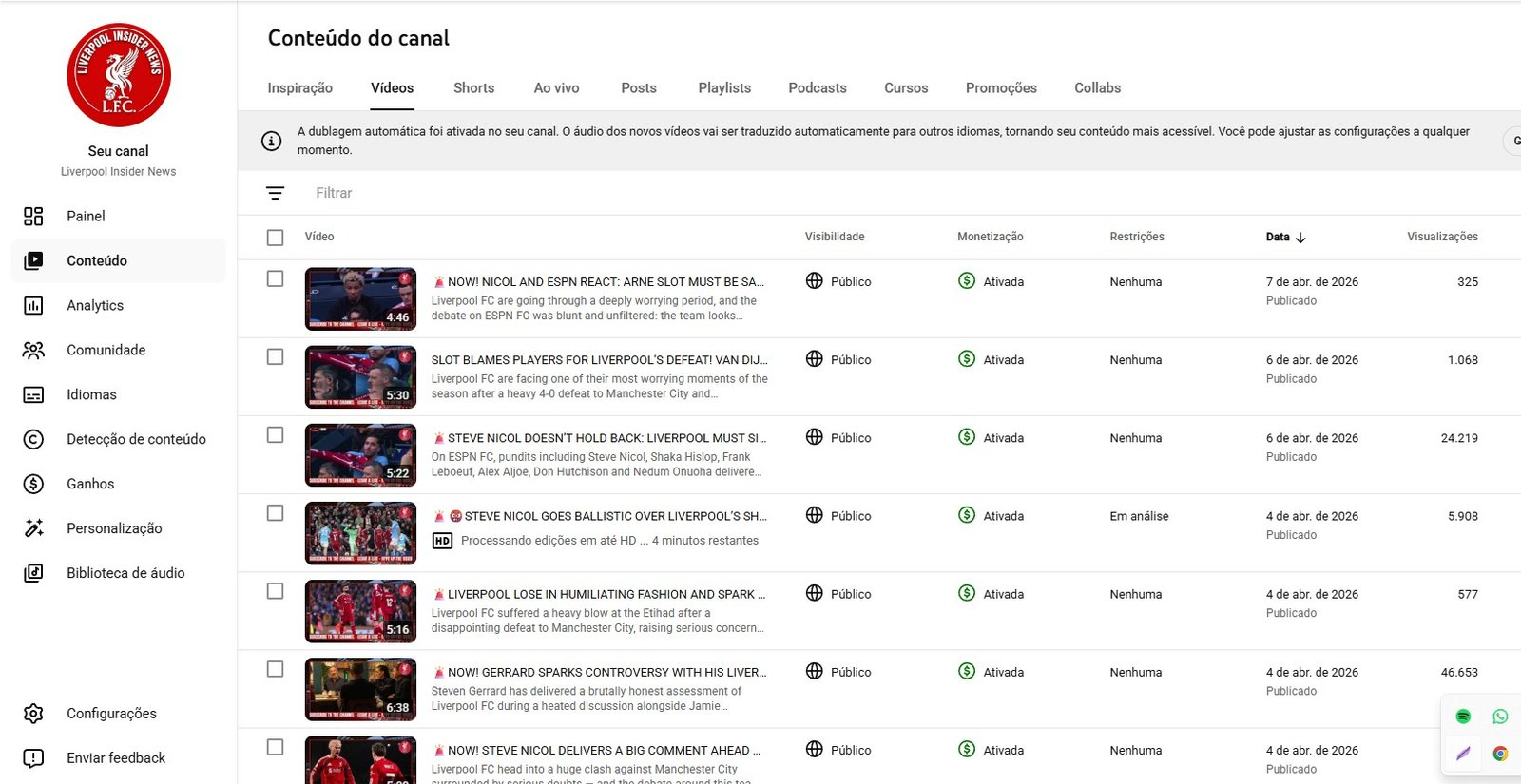This screenshot has width=1521, height=784.
Task: Click the view count '5.908'
Action: pos(1463,516)
